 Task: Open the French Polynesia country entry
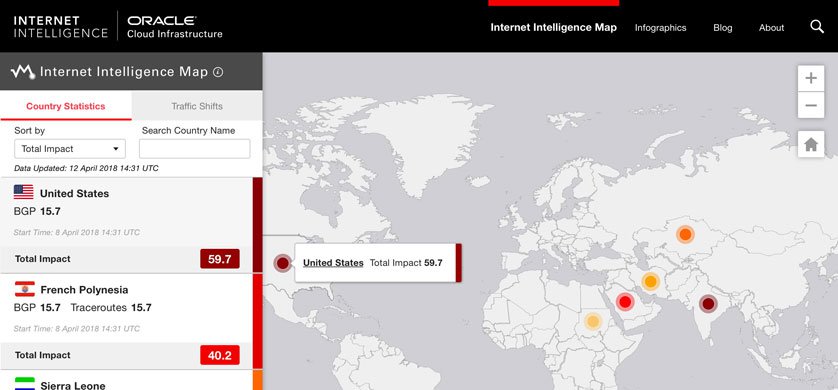pyautogui.click(x=126, y=321)
